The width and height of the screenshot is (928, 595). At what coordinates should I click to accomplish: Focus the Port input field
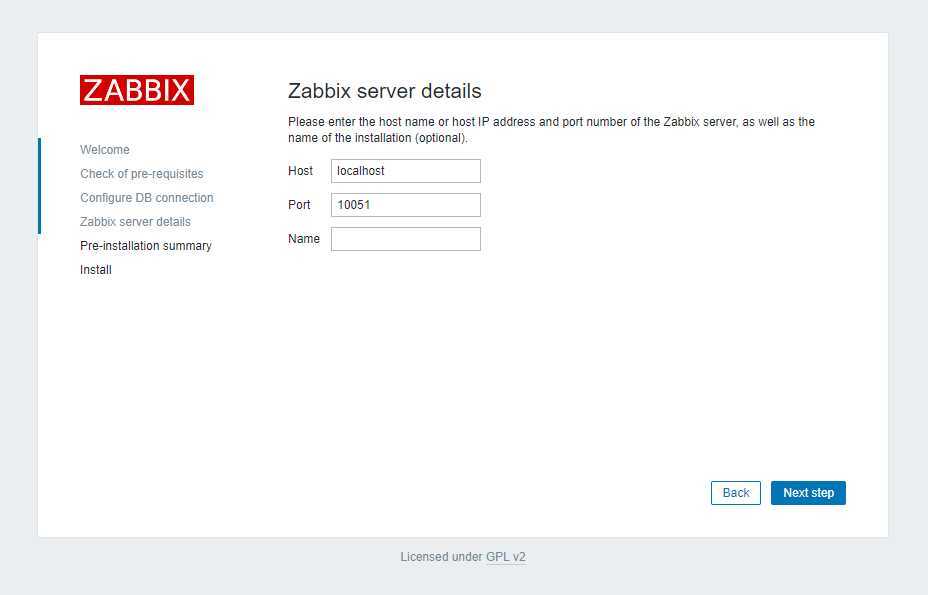pyautogui.click(x=405, y=205)
